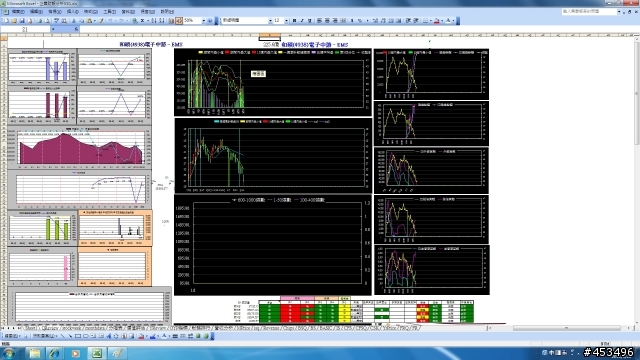Open Print Preview from the toolbar
This screenshot has height=360, width=640.
point(47,20)
